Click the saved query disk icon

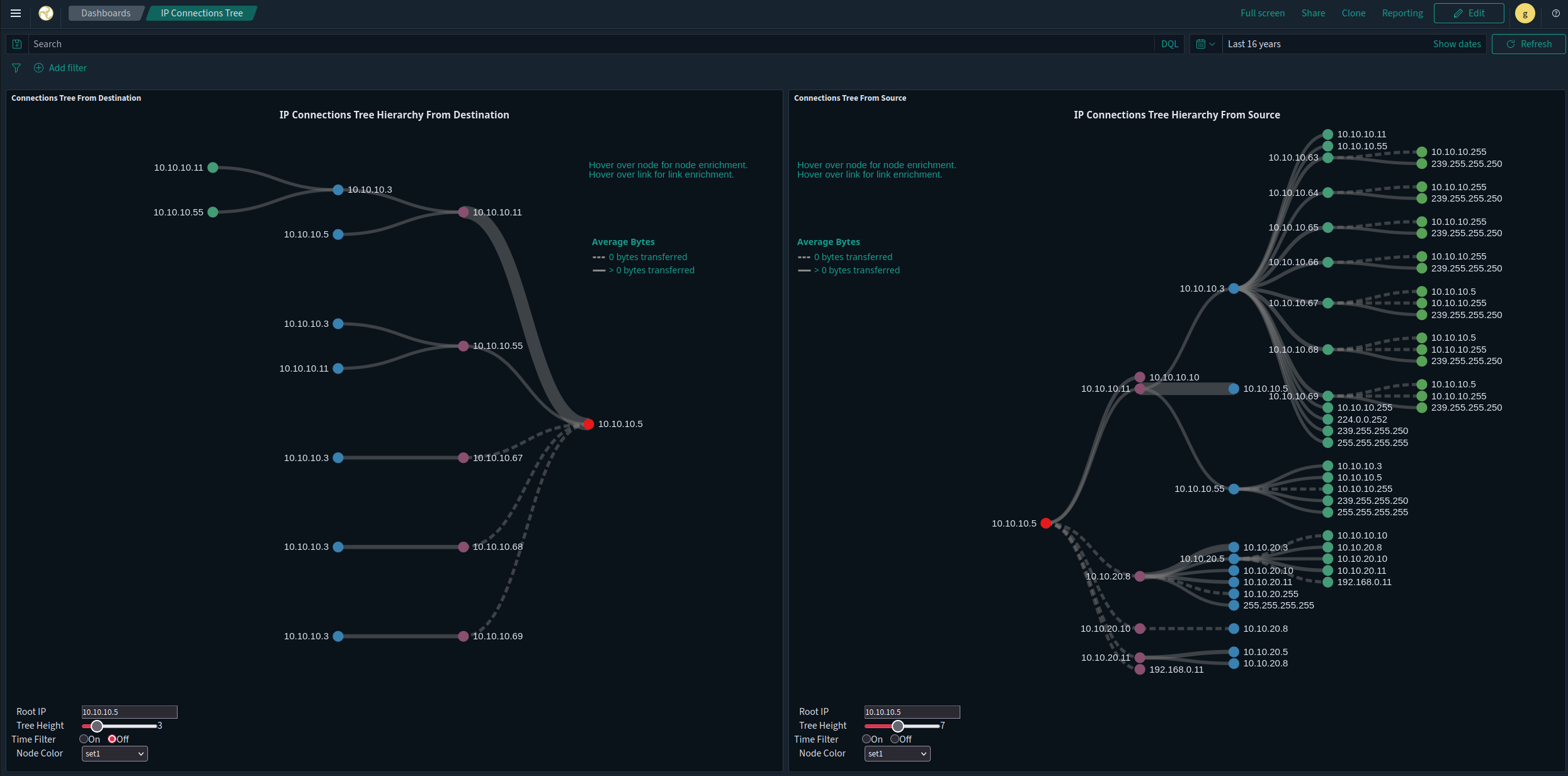pos(17,44)
